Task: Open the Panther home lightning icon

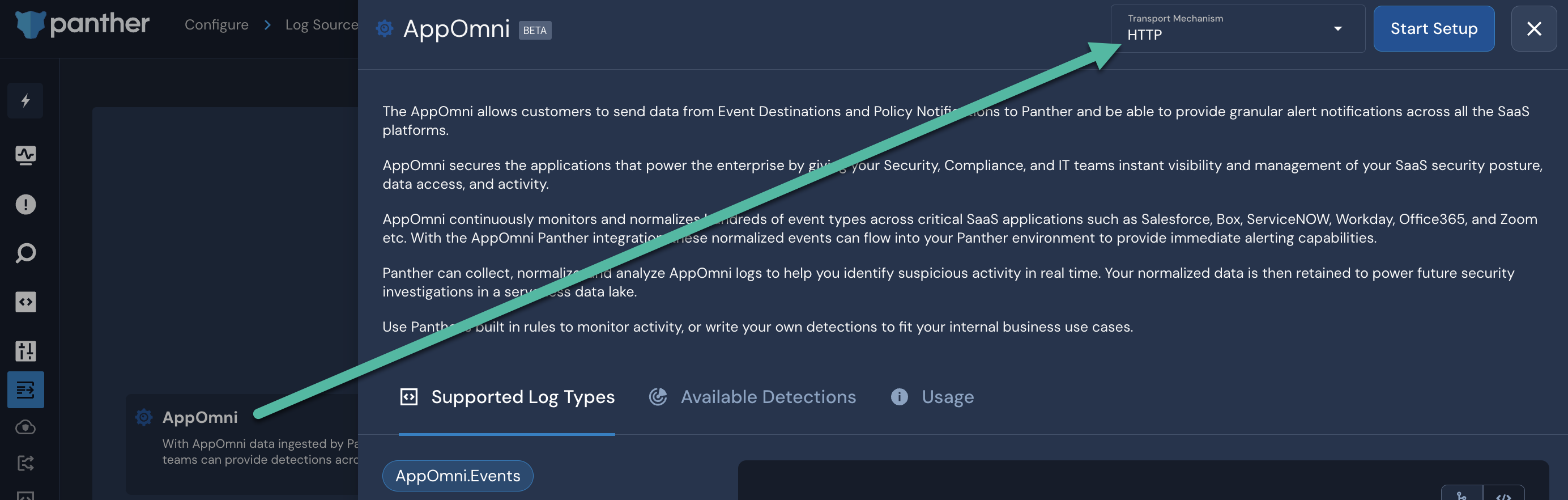Action: click(25, 100)
